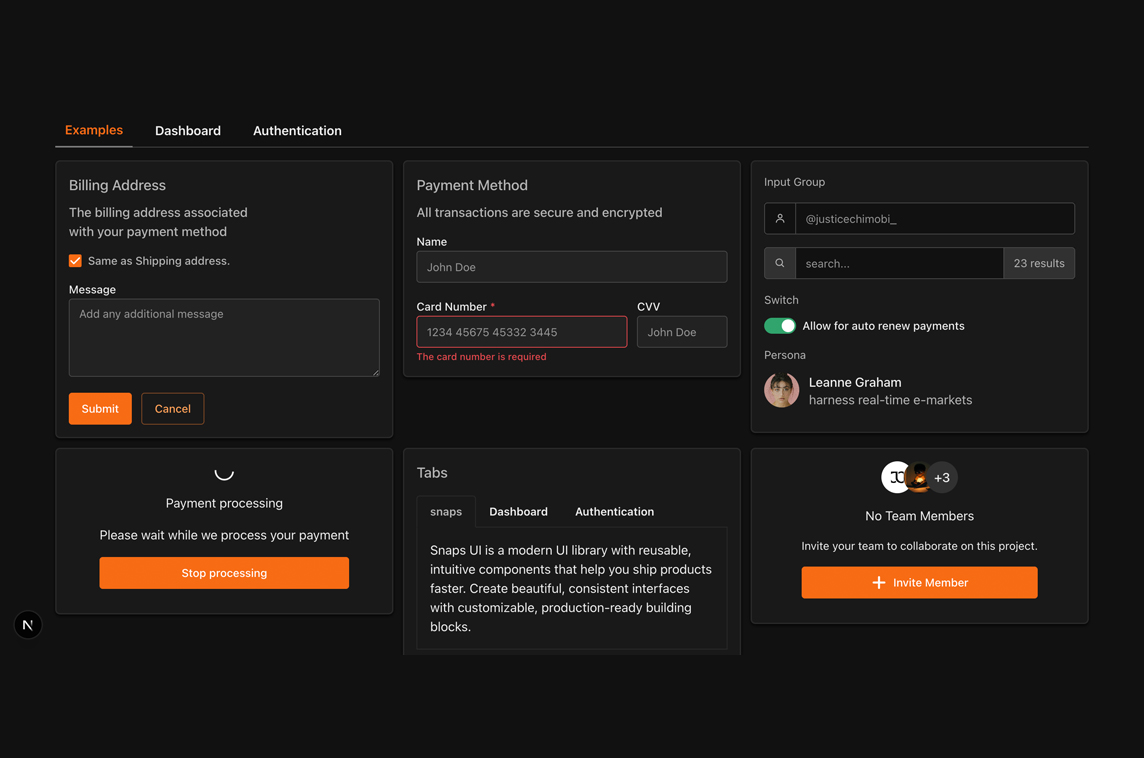
Task: Disable the auto renew payments switch
Action: click(780, 326)
